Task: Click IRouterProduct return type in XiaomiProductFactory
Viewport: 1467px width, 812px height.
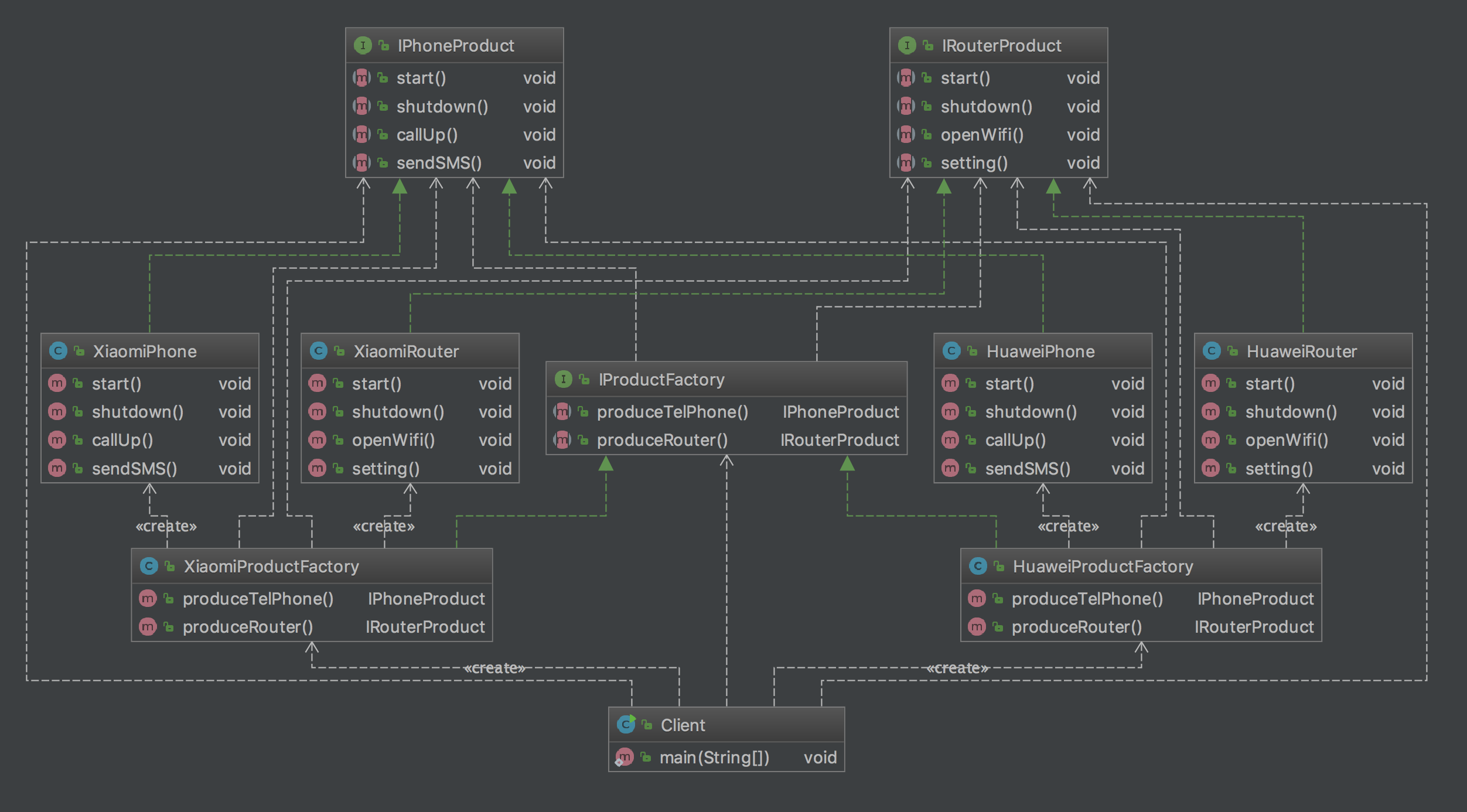Action: click(425, 627)
